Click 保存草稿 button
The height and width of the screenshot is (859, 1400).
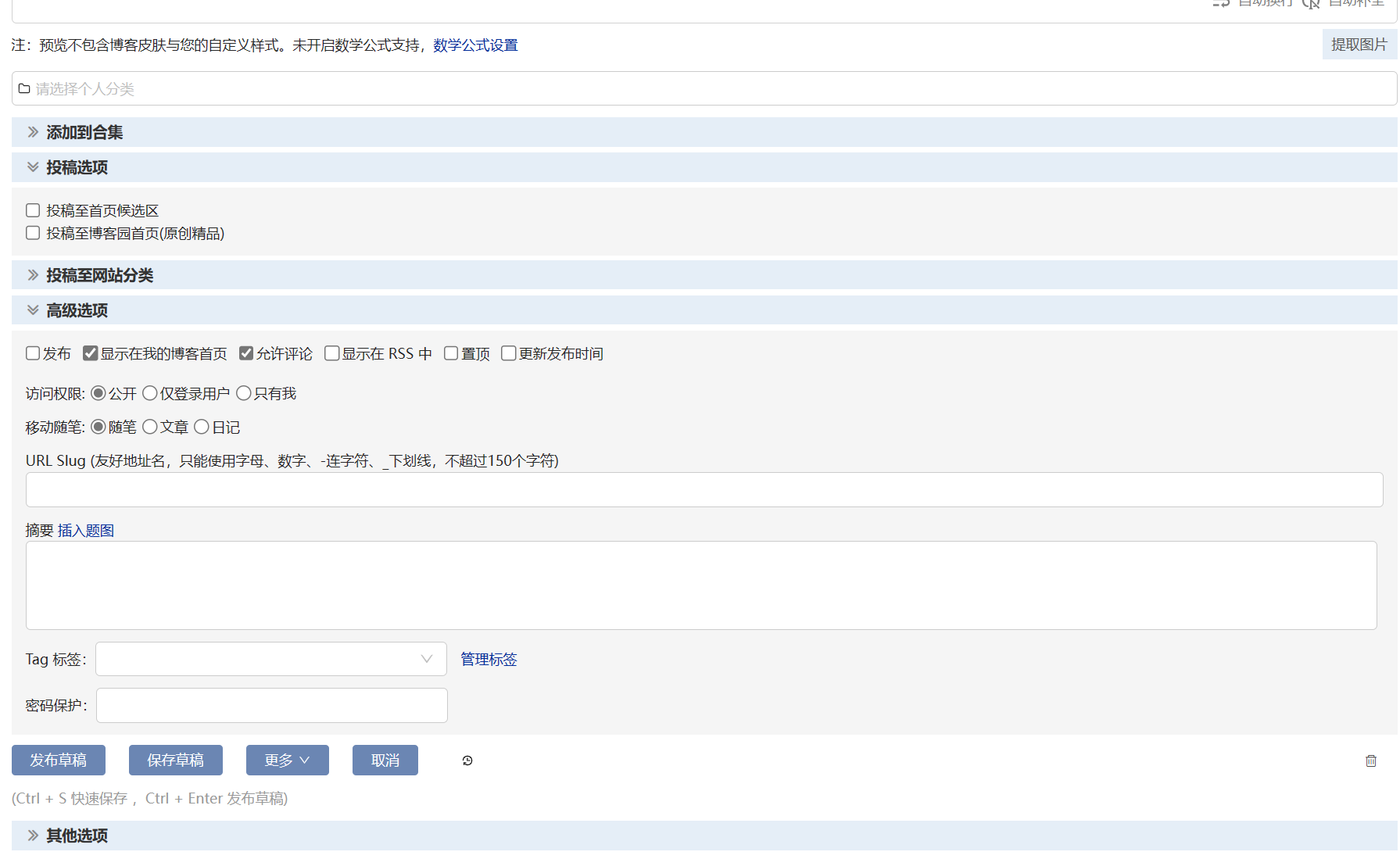click(x=176, y=760)
